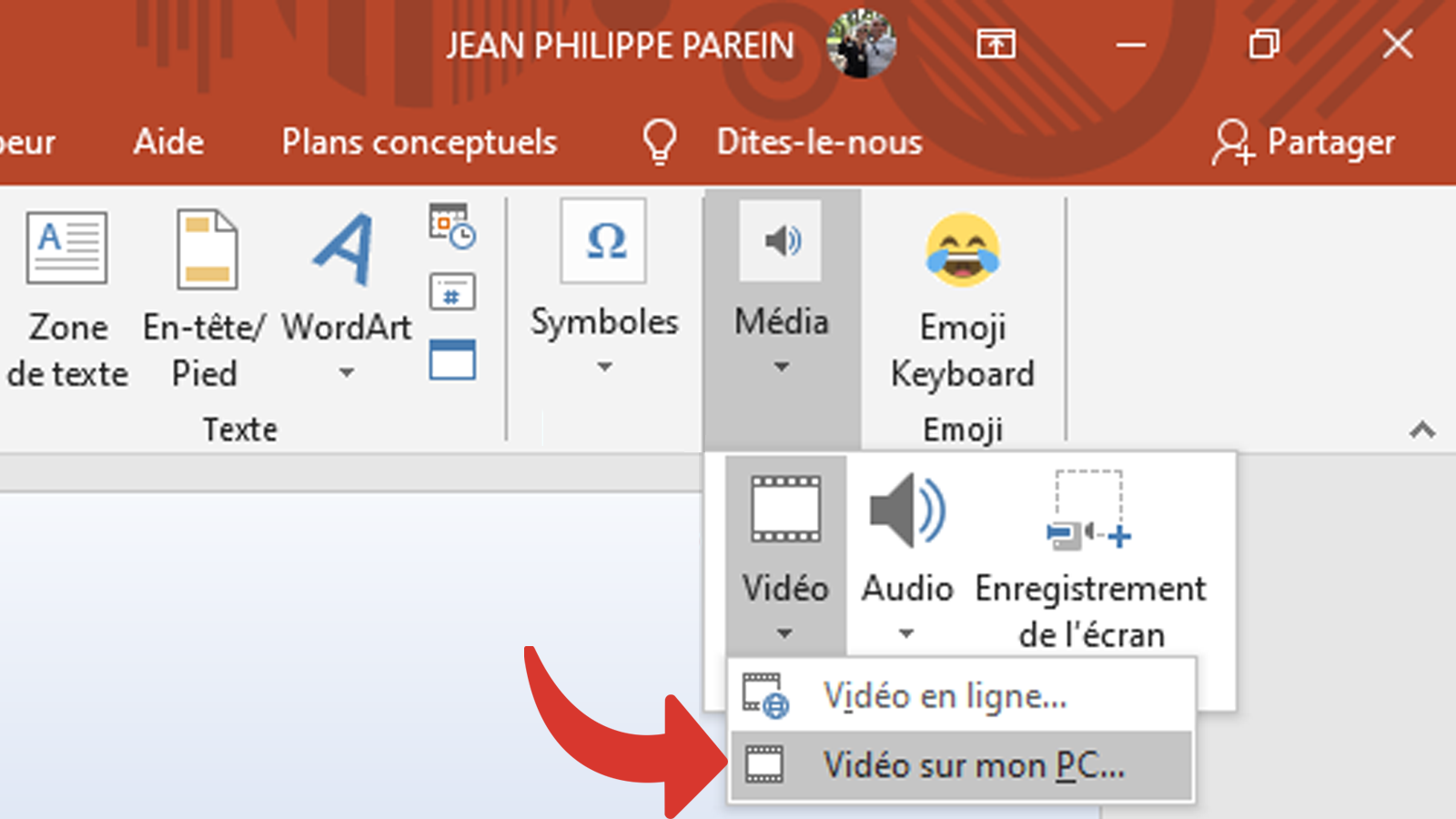Insert date and time

point(452,225)
